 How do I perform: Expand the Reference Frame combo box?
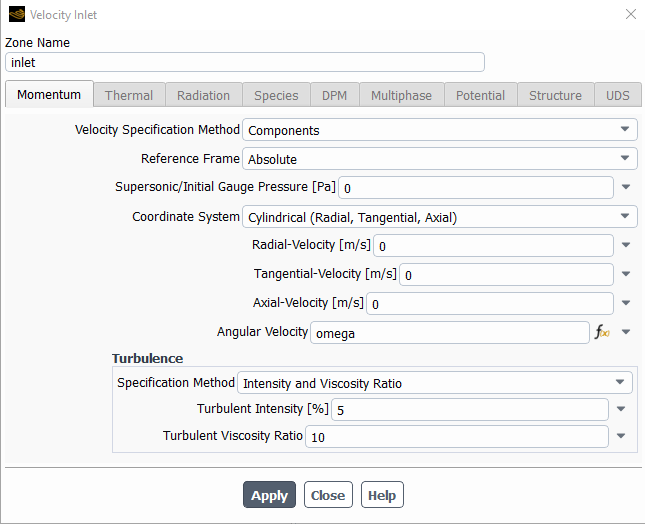click(x=439, y=159)
